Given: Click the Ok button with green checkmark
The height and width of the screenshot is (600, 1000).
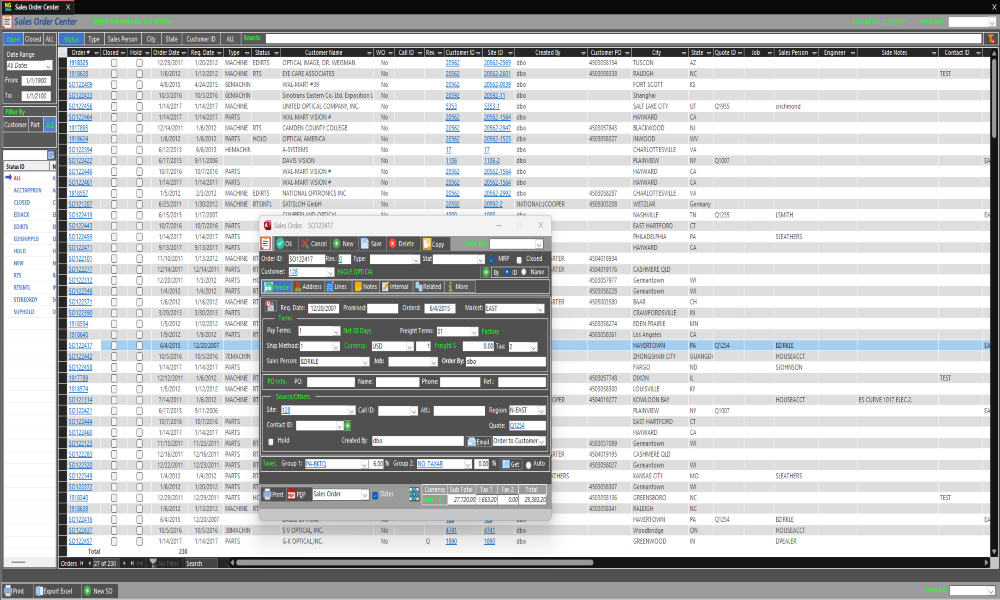Looking at the screenshot, I should pos(284,243).
